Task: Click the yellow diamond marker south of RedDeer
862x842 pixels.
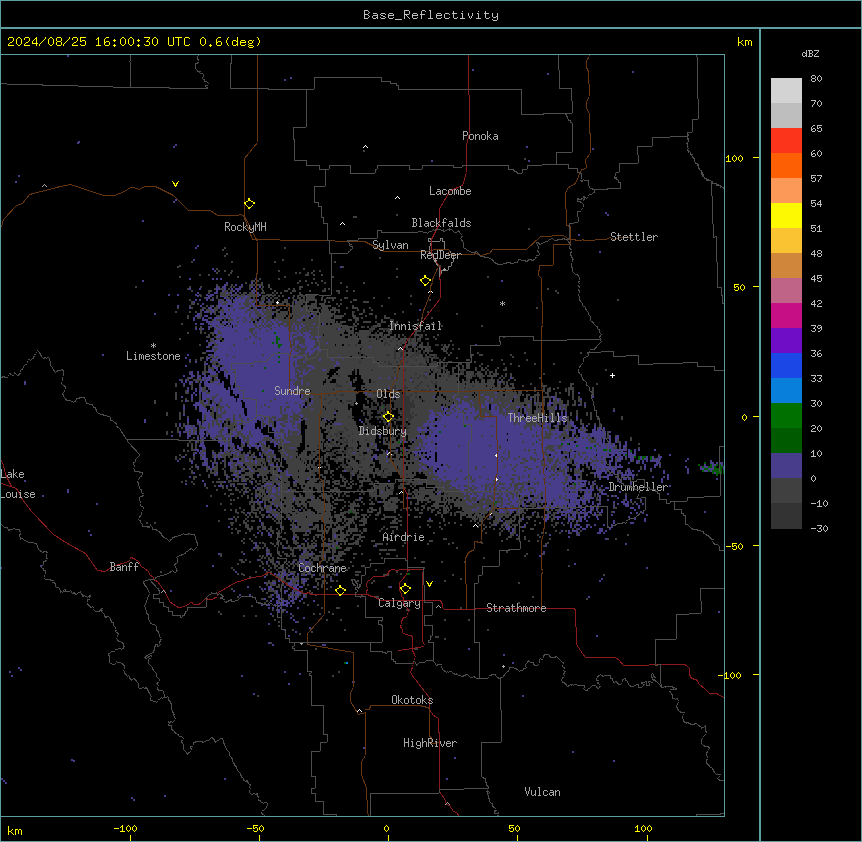Action: click(x=426, y=281)
